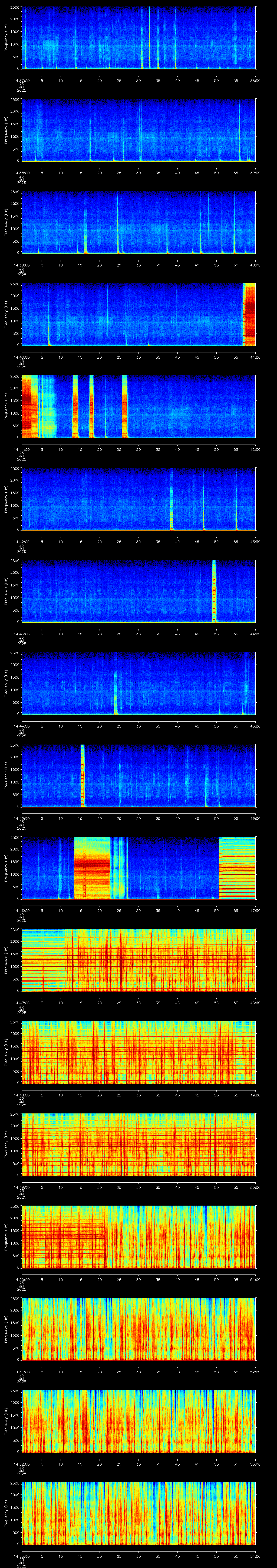The height and width of the screenshot is (1568, 277).
Task: Click the spectrogram panel starting at 14:42:00
Action: coord(139,499)
